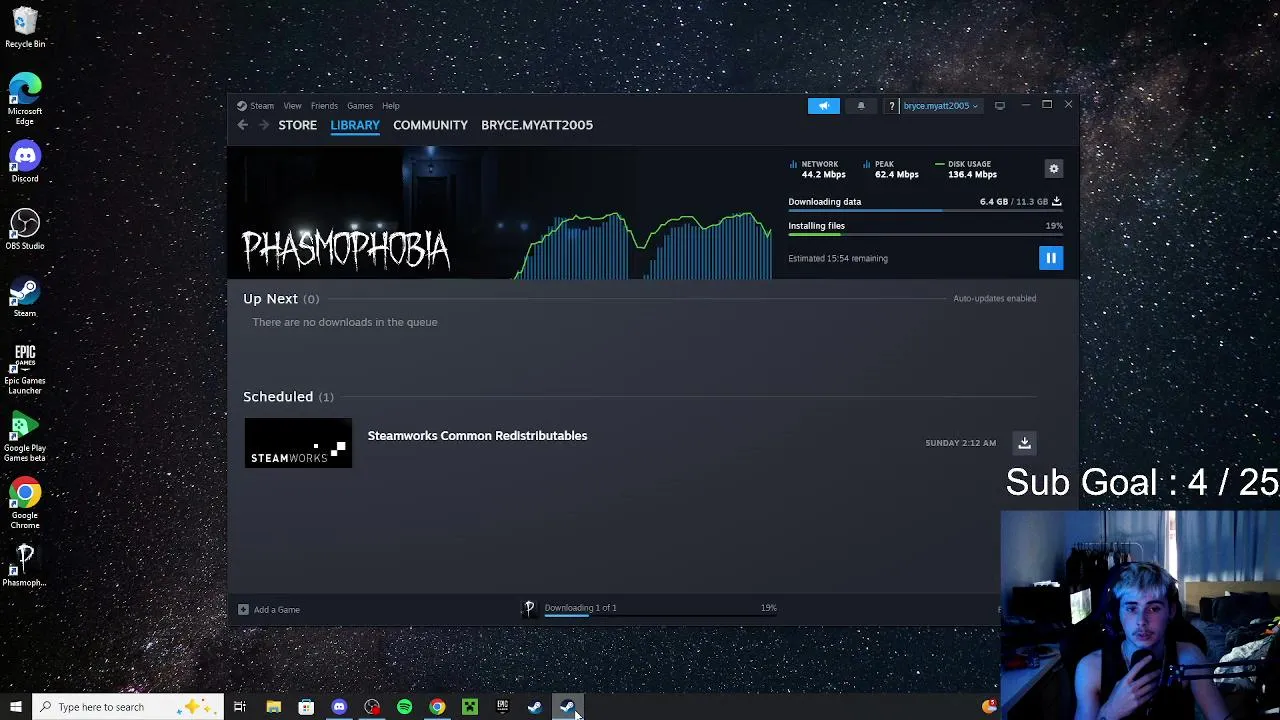Open File Explorer from the taskbar
The image size is (1280, 720).
273,707
